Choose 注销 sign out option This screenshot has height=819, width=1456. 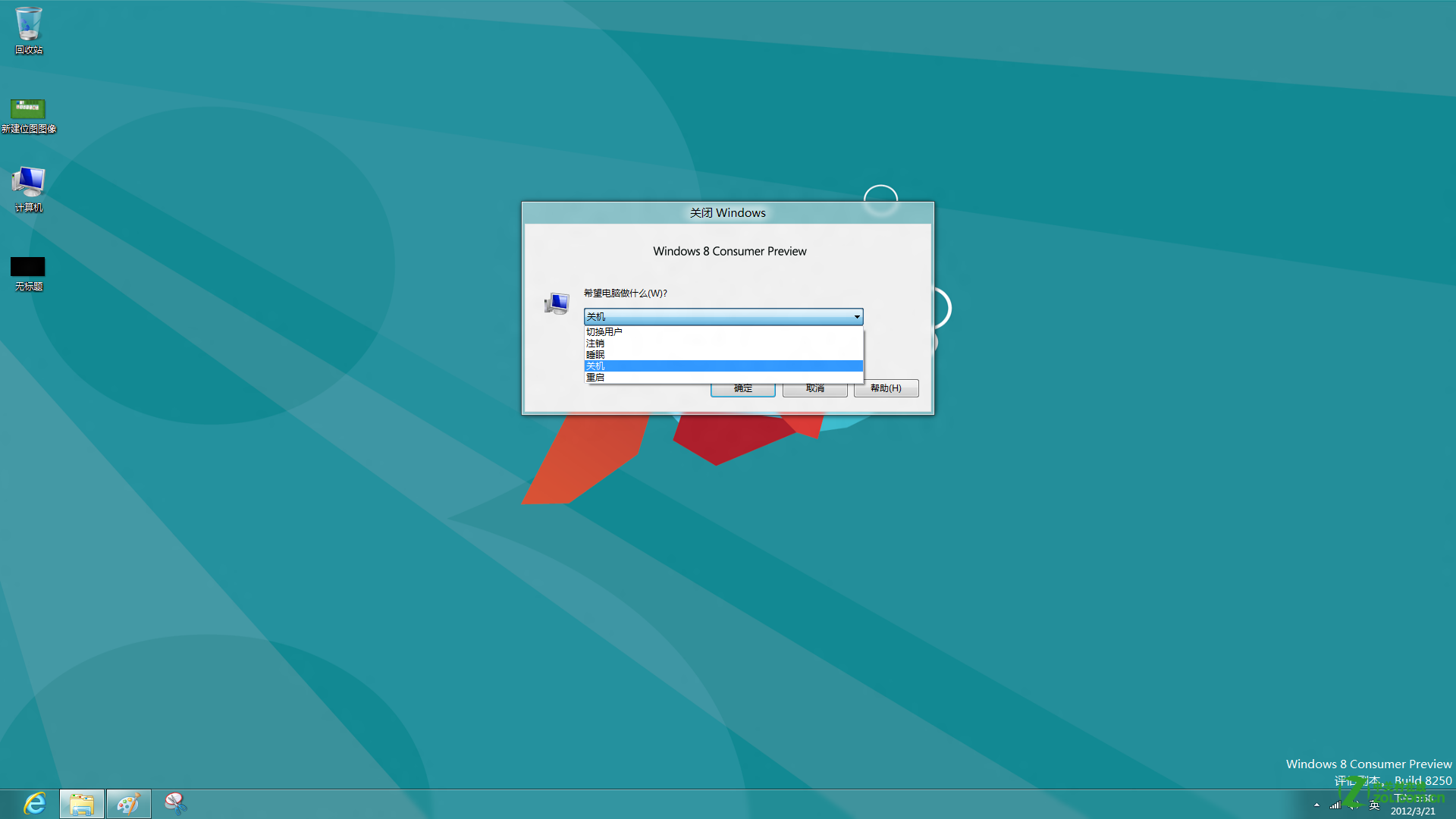tap(595, 344)
